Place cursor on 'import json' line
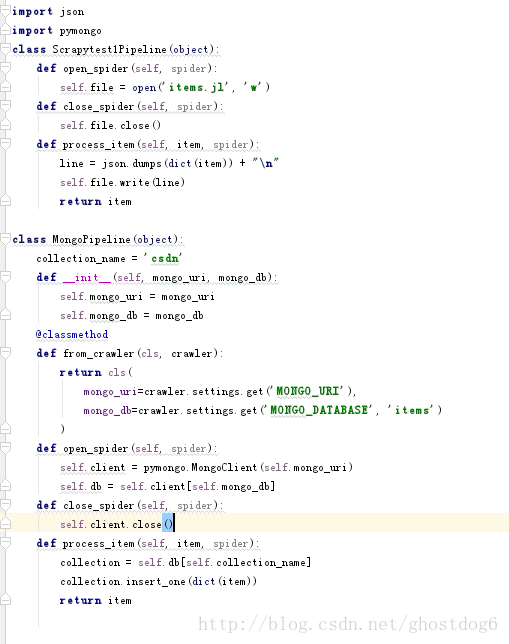 [48, 12]
